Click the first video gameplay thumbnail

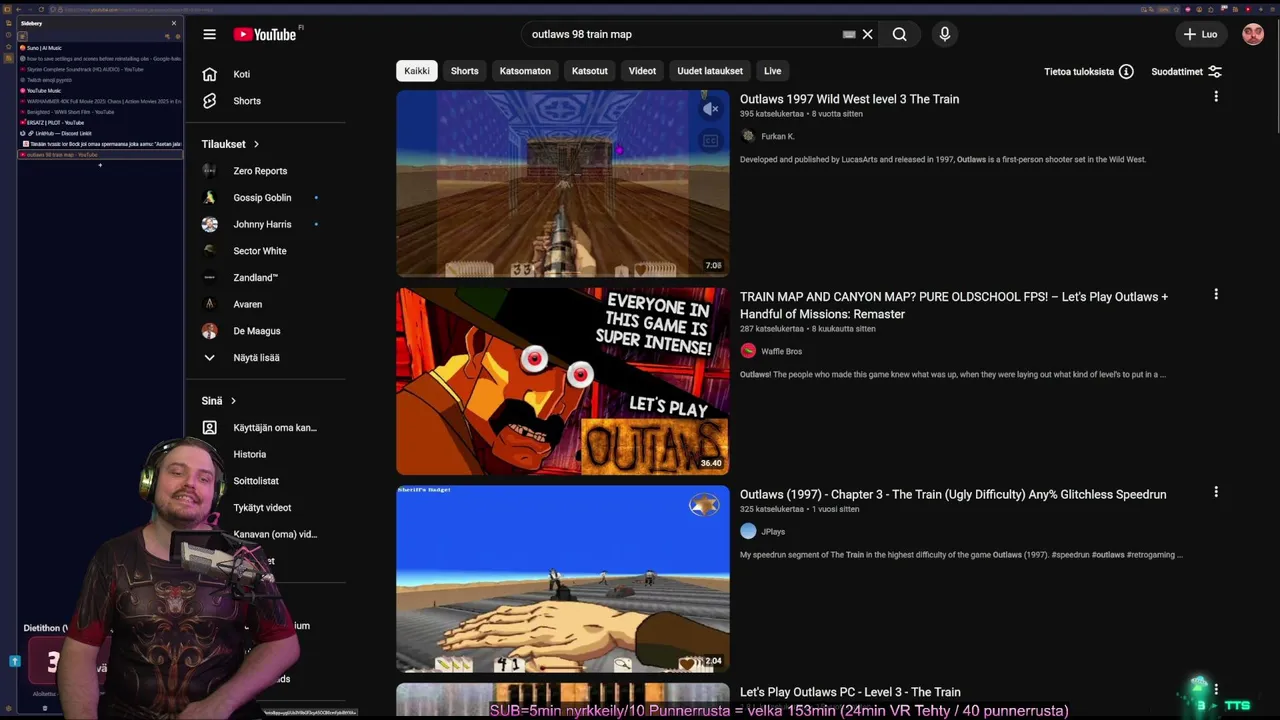563,183
